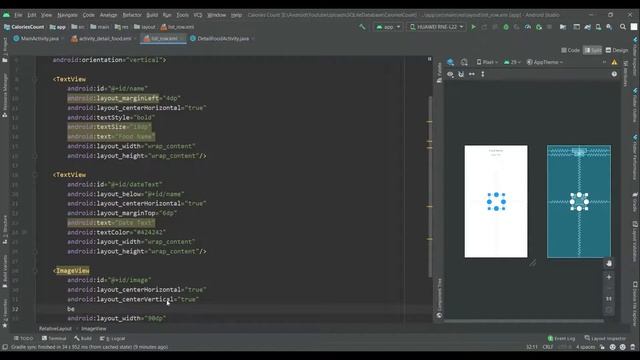The height and width of the screenshot is (360, 640).
Task: Click the design surface layers icon
Action: coord(450,62)
